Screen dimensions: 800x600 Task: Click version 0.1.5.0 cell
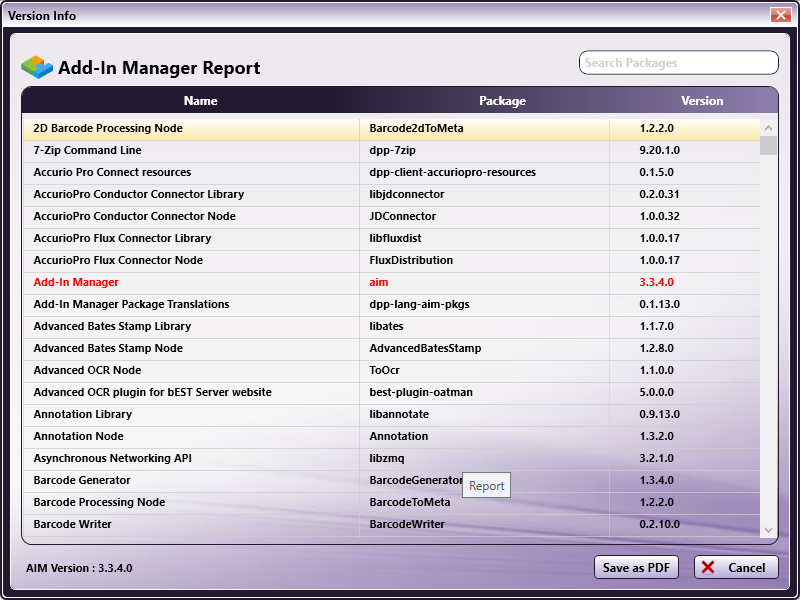(x=685, y=172)
